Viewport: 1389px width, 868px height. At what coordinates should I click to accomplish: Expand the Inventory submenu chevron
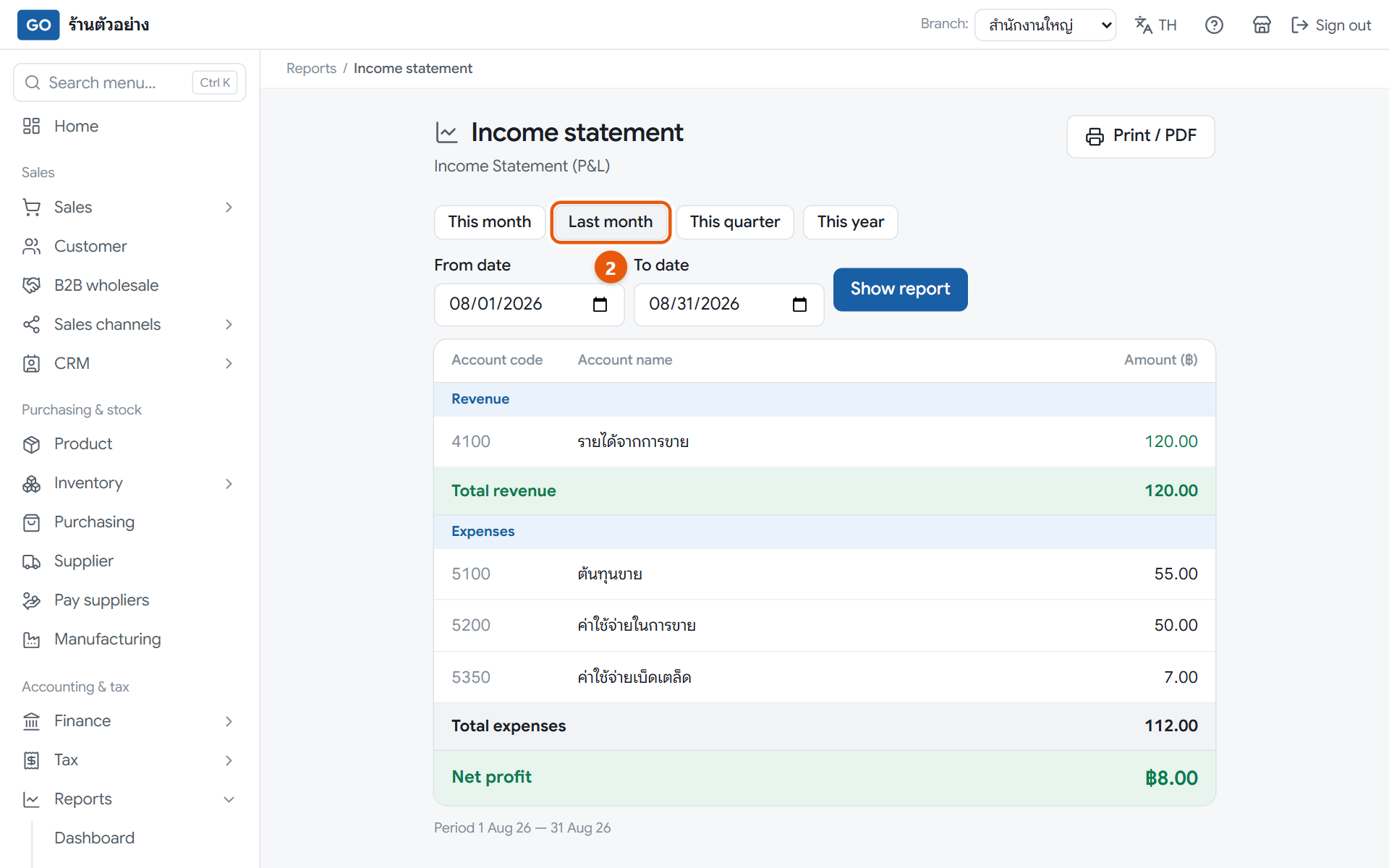pos(229,483)
